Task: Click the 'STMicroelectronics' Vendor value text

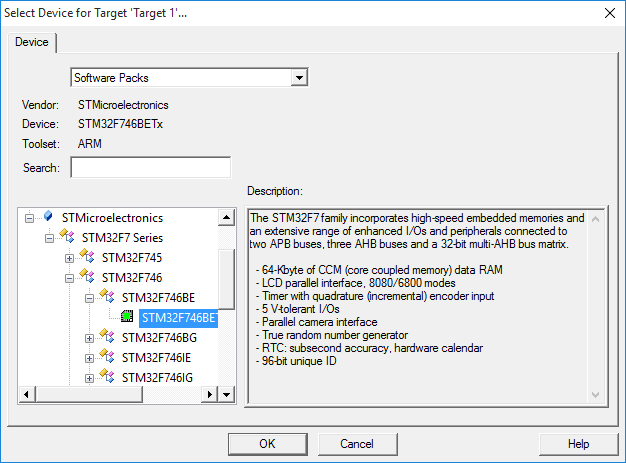Action: click(123, 105)
